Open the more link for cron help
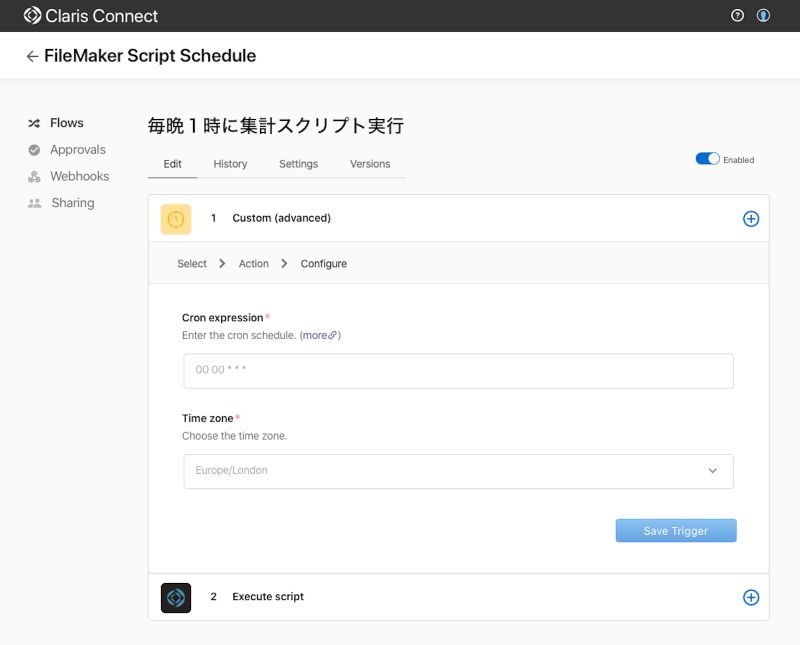This screenshot has width=800, height=645. [x=315, y=335]
